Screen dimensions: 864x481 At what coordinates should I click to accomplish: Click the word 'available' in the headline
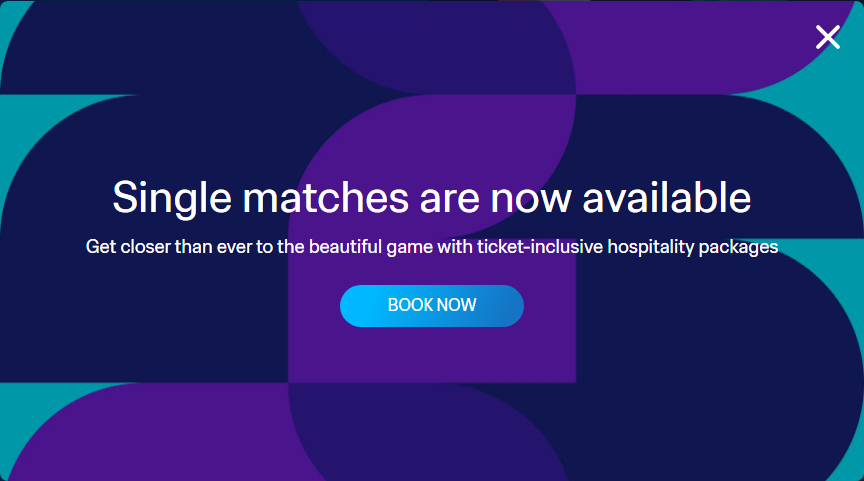pos(667,197)
